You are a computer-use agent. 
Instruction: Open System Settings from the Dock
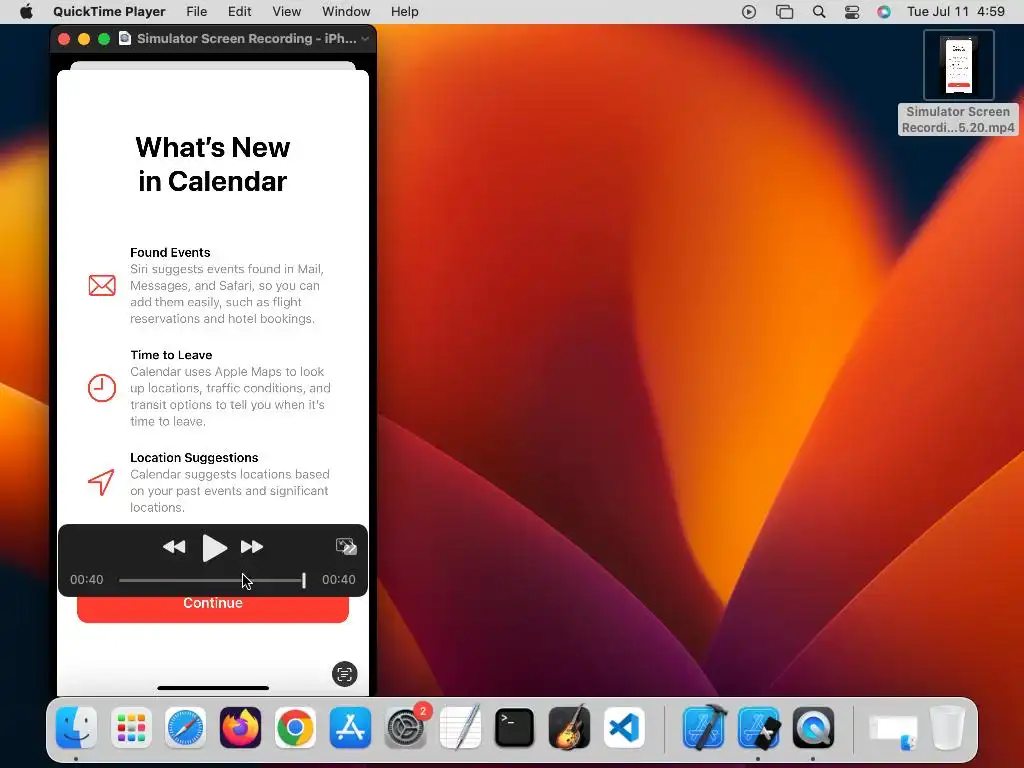pos(406,728)
